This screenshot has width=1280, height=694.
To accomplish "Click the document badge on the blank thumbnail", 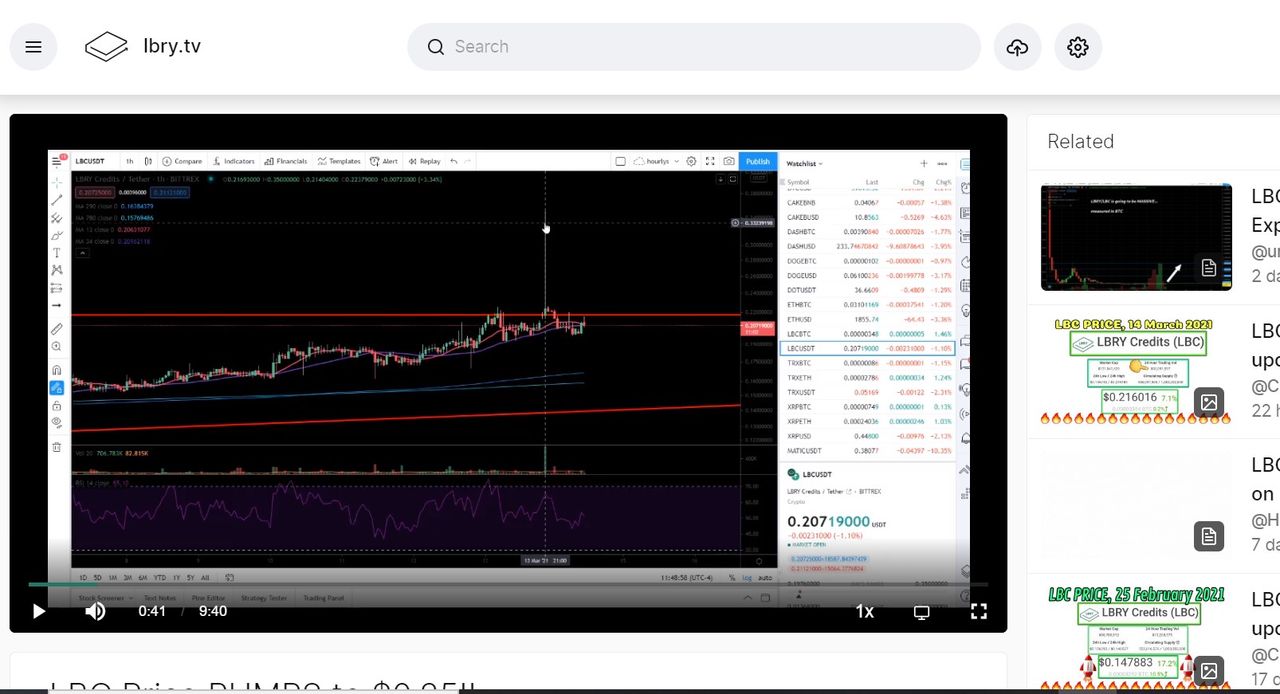I will (x=1209, y=536).
